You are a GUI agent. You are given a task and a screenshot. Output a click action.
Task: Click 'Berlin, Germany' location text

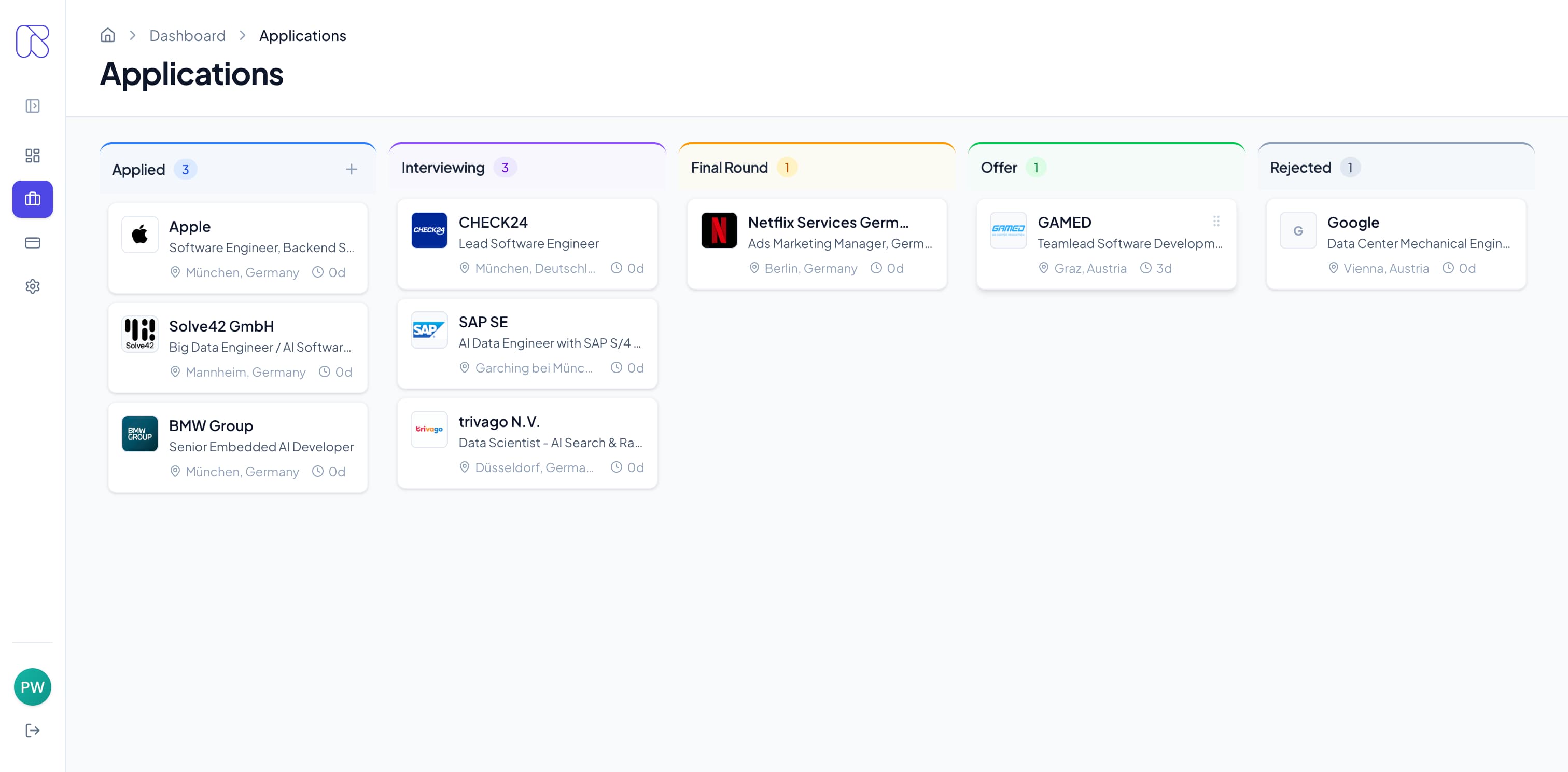click(x=811, y=268)
